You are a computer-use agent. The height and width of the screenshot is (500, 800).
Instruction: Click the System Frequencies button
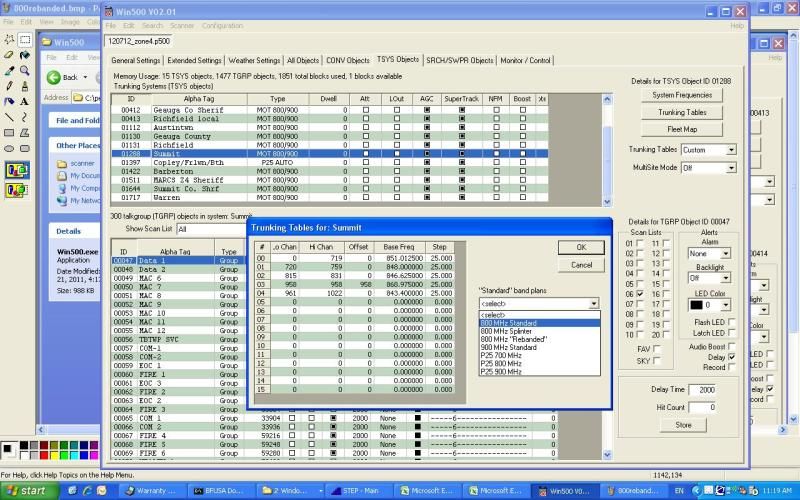(x=682, y=95)
